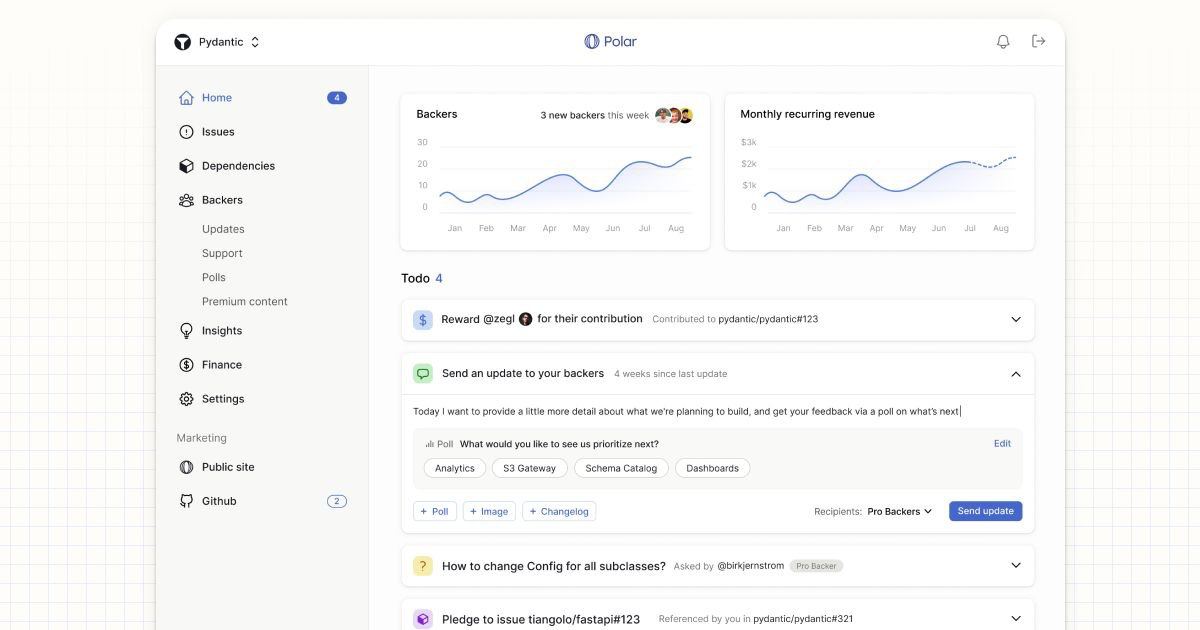1200x630 pixels.
Task: Expand Pledge to issue tiangolo/fastapi#123
Action: [x=1016, y=619]
